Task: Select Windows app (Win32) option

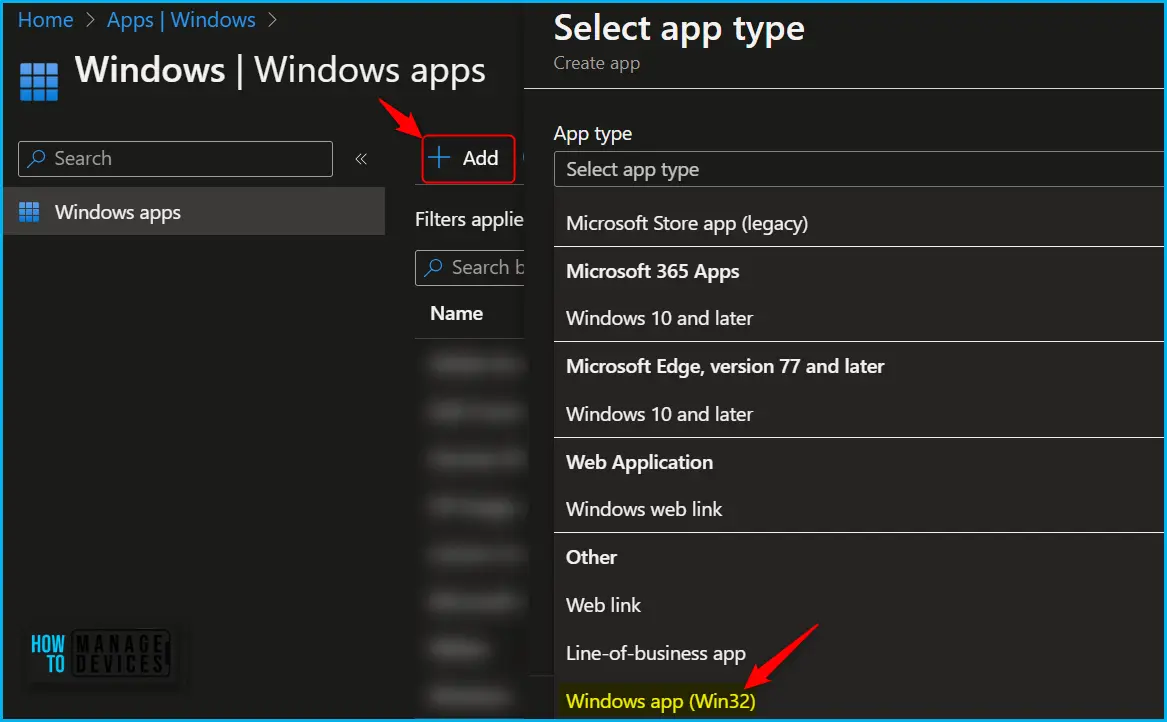Action: pyautogui.click(x=661, y=701)
